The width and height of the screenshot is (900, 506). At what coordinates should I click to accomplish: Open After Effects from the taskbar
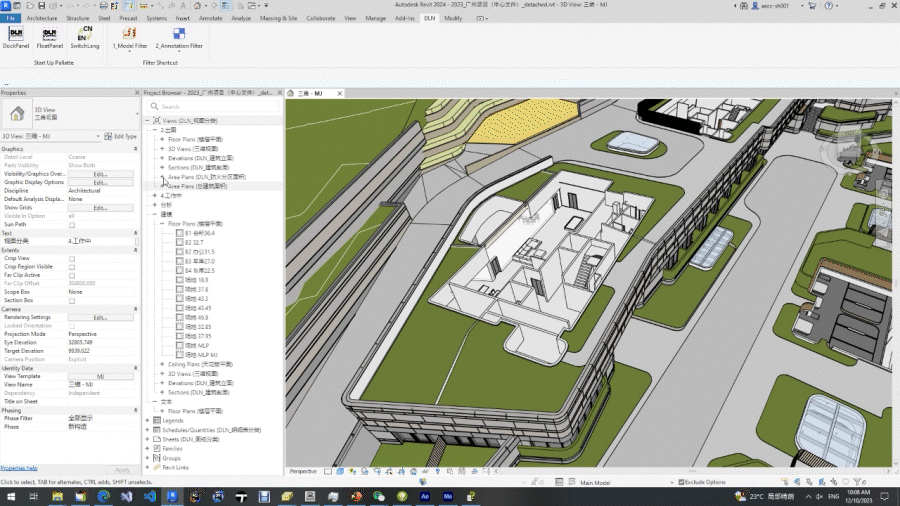click(425, 496)
